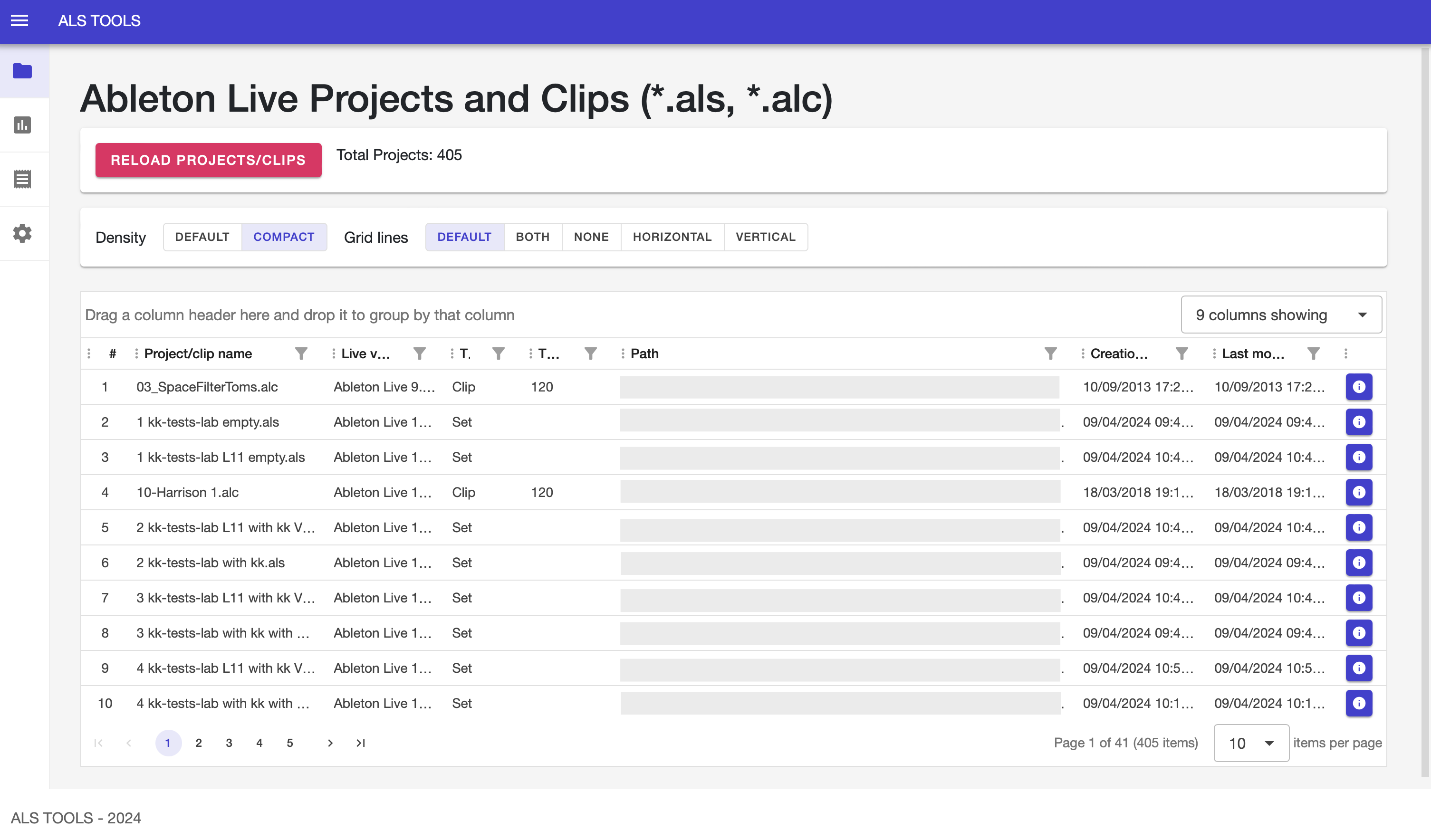Go to page 3
1431x840 pixels.
(229, 743)
